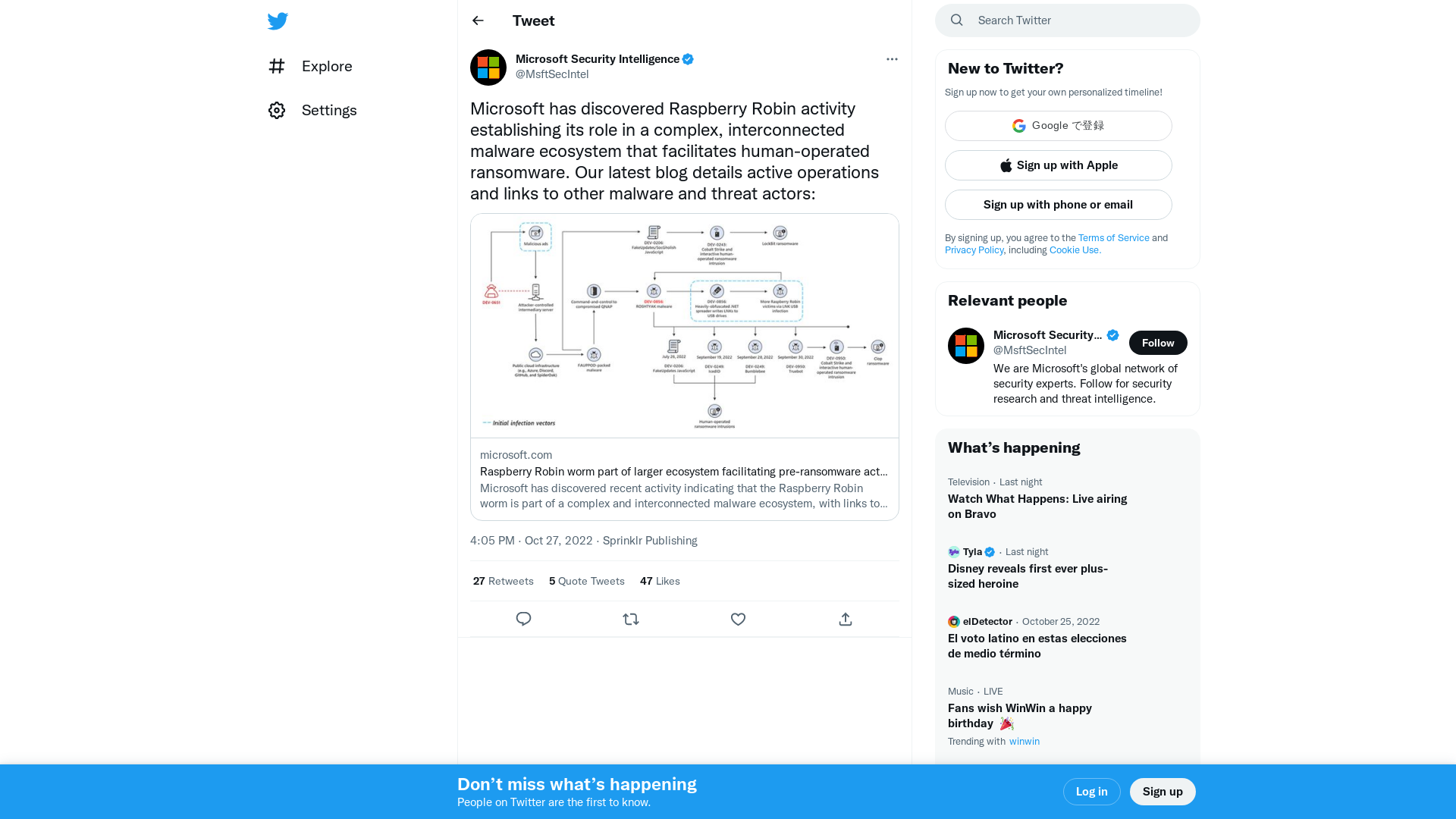
Task: Open the Explore page via hashtag icon
Action: (x=277, y=67)
